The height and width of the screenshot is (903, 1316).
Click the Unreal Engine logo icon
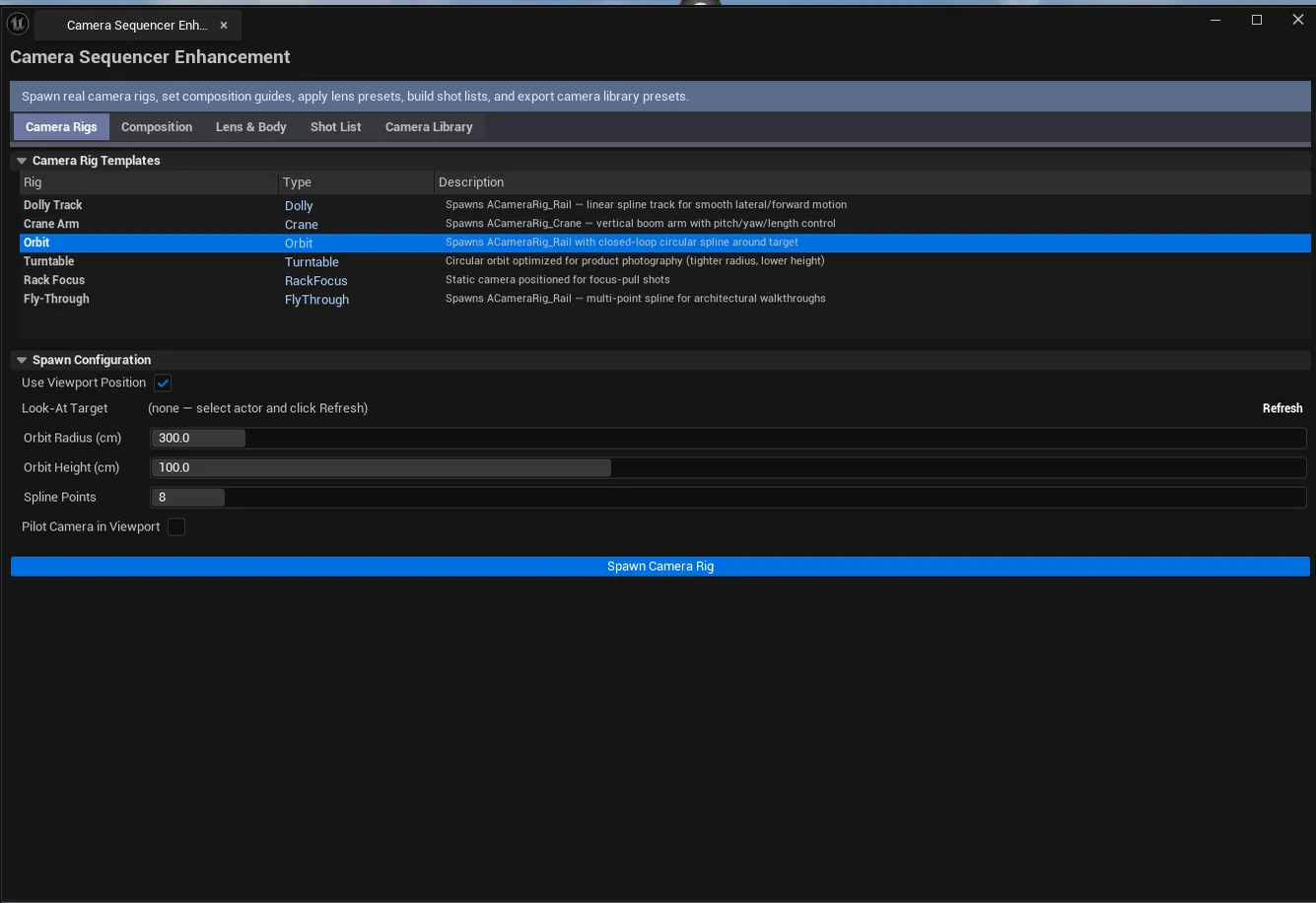point(18,24)
